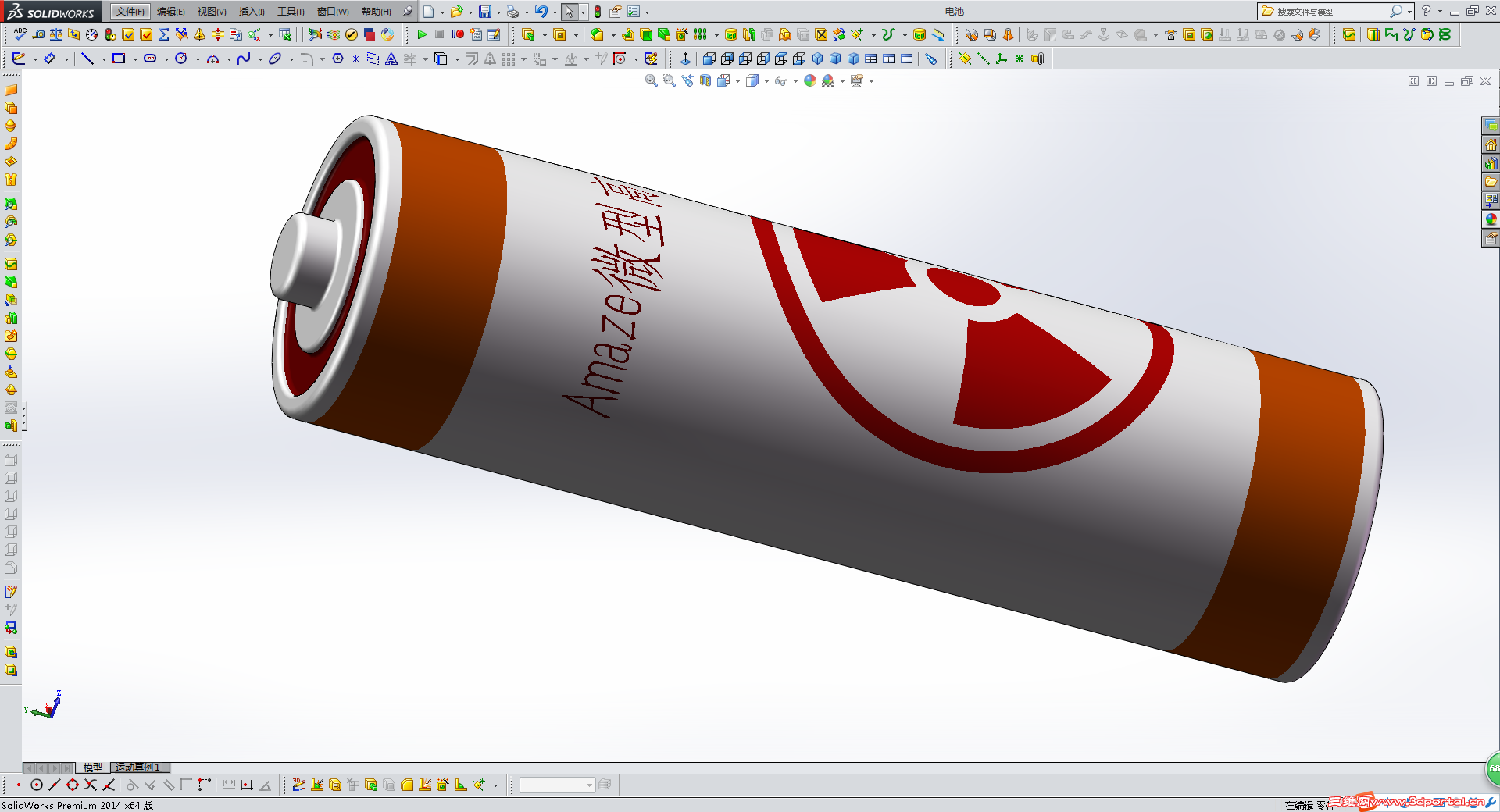This screenshot has height=812, width=1500.
Task: Open the 文件(F) menu
Action: [x=130, y=12]
